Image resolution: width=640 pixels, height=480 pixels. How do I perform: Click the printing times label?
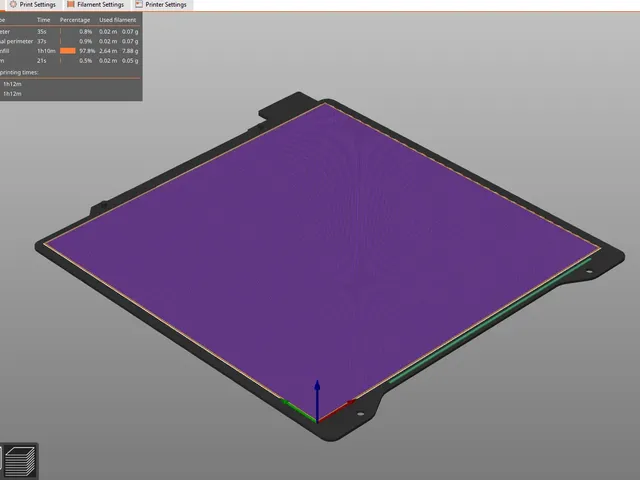coord(19,72)
